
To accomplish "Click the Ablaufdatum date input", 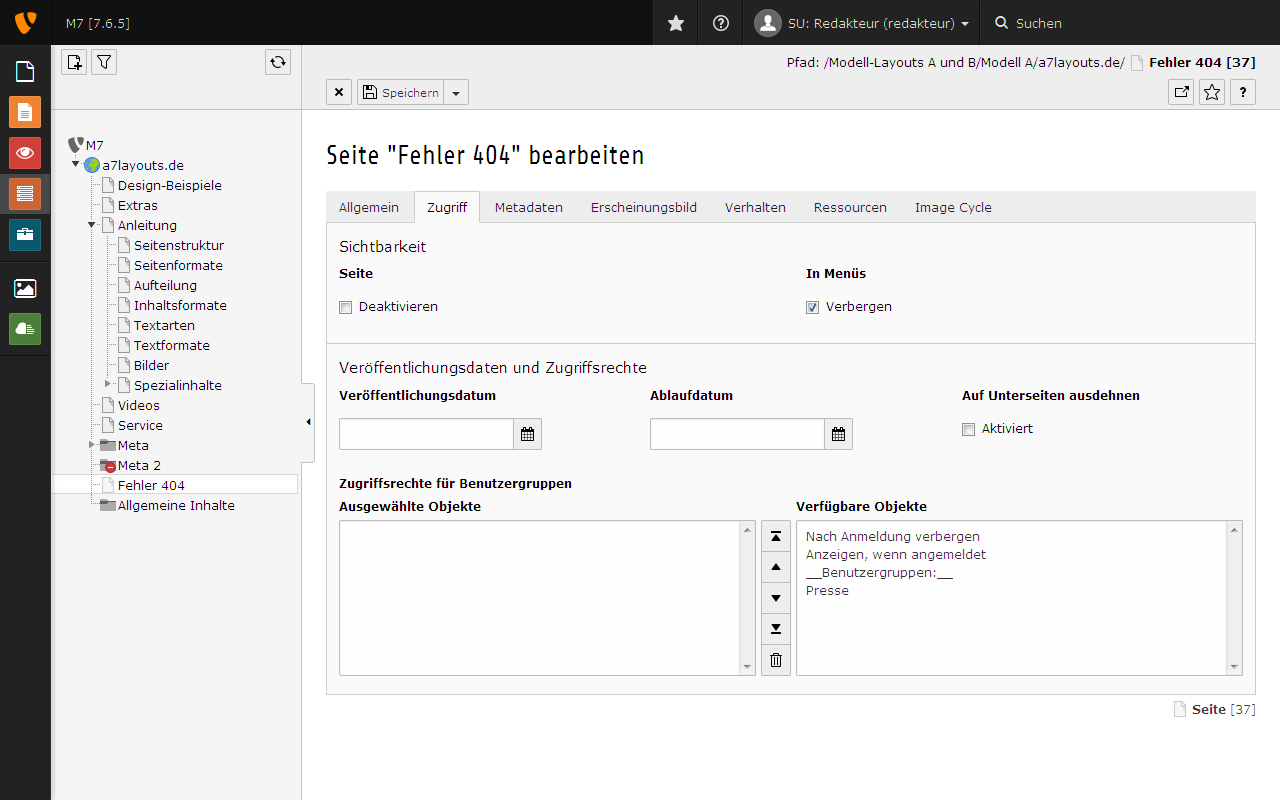I will [737, 434].
